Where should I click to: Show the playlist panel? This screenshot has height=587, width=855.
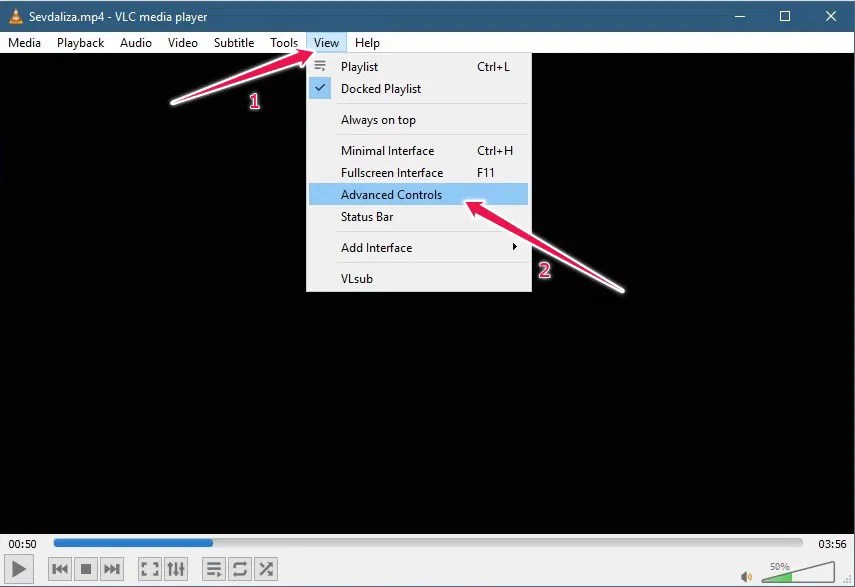click(x=213, y=568)
